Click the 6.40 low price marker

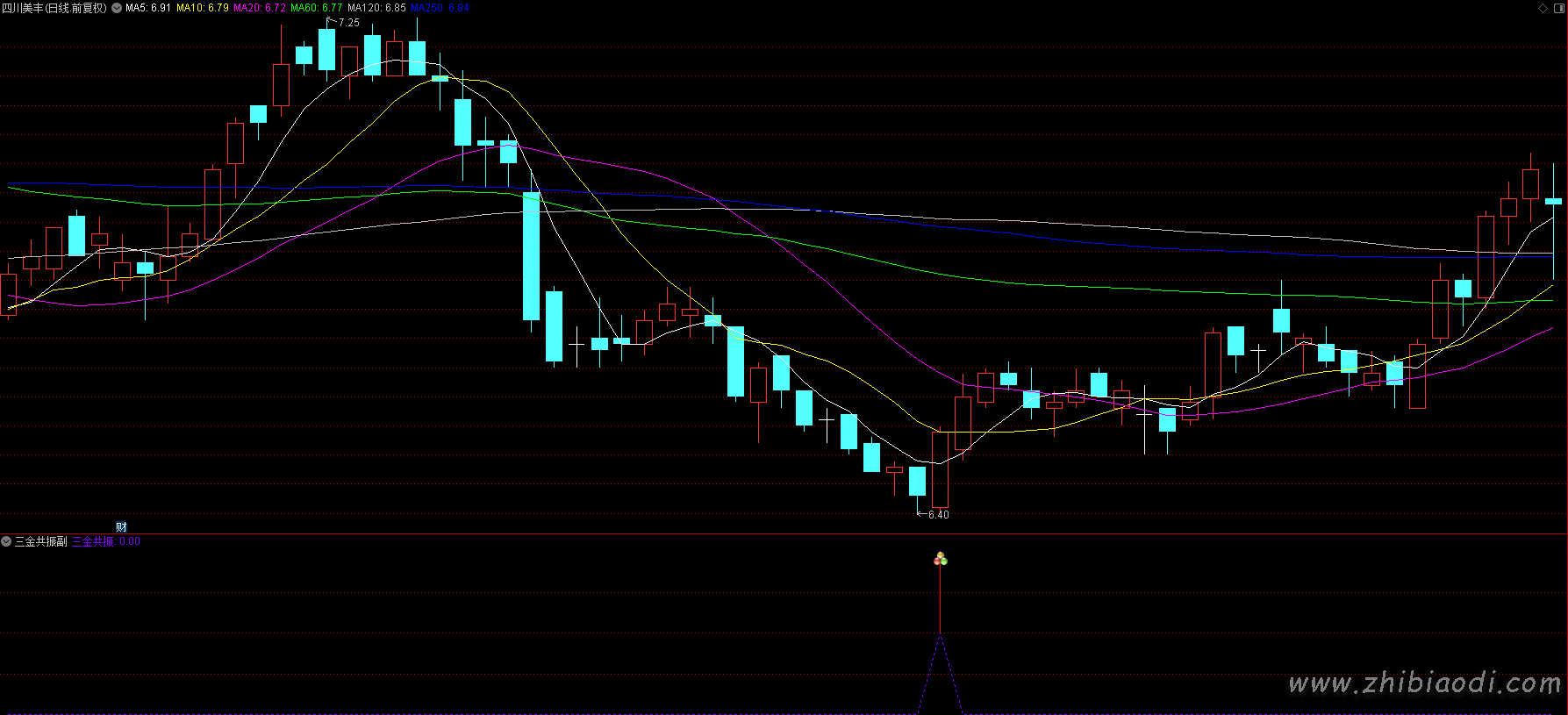click(x=938, y=514)
